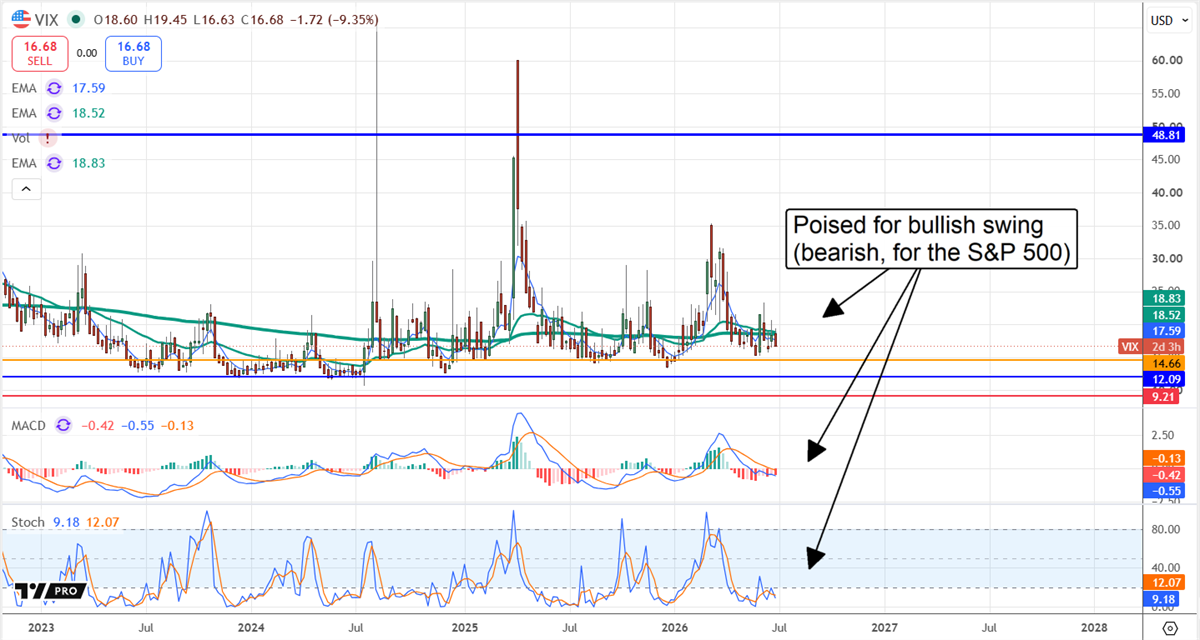Click the 40.00 price scale value

1165,192
